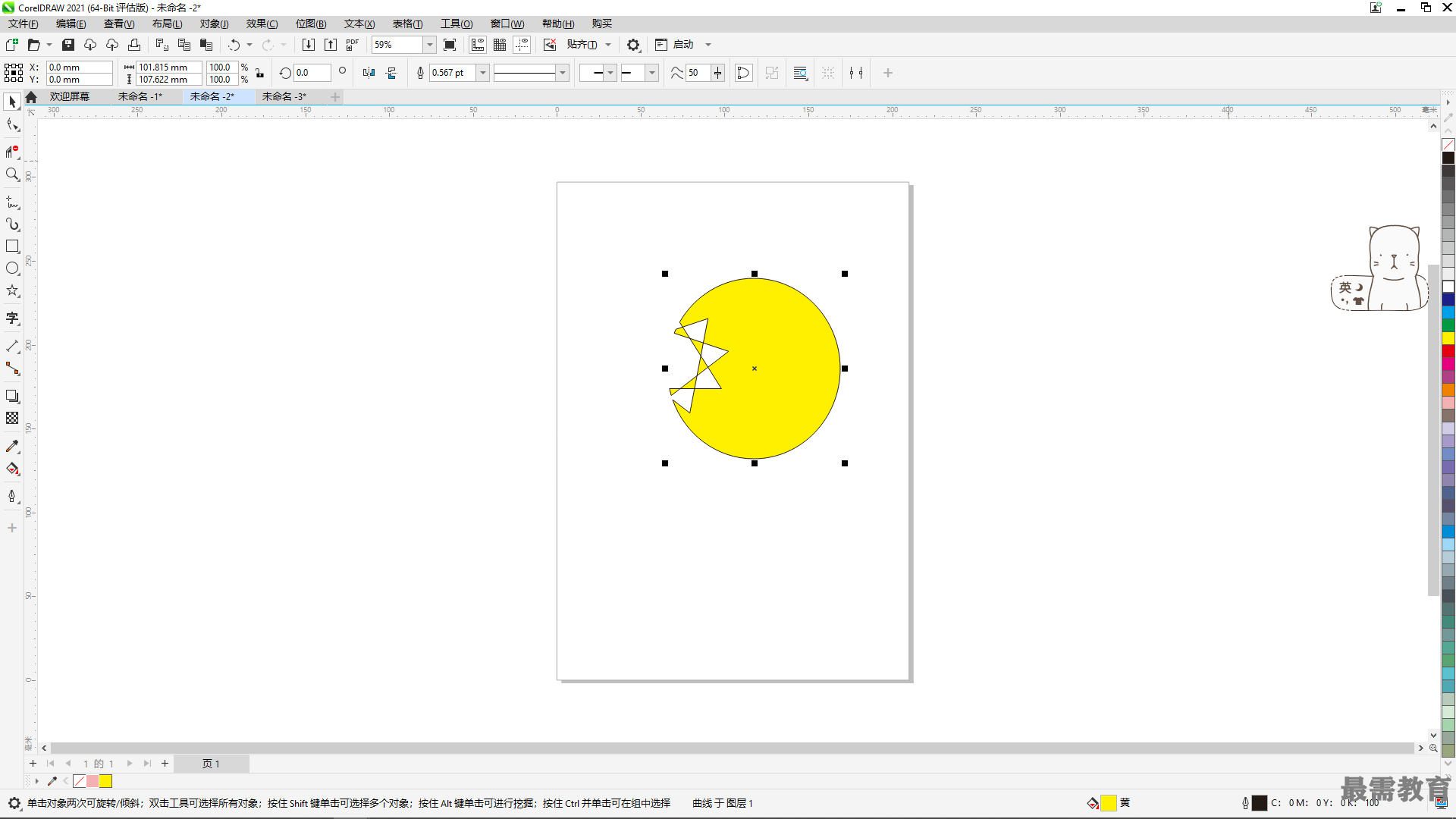Toggle the close curve button
Image resolution: width=1456 pixels, height=819 pixels.
(744, 73)
